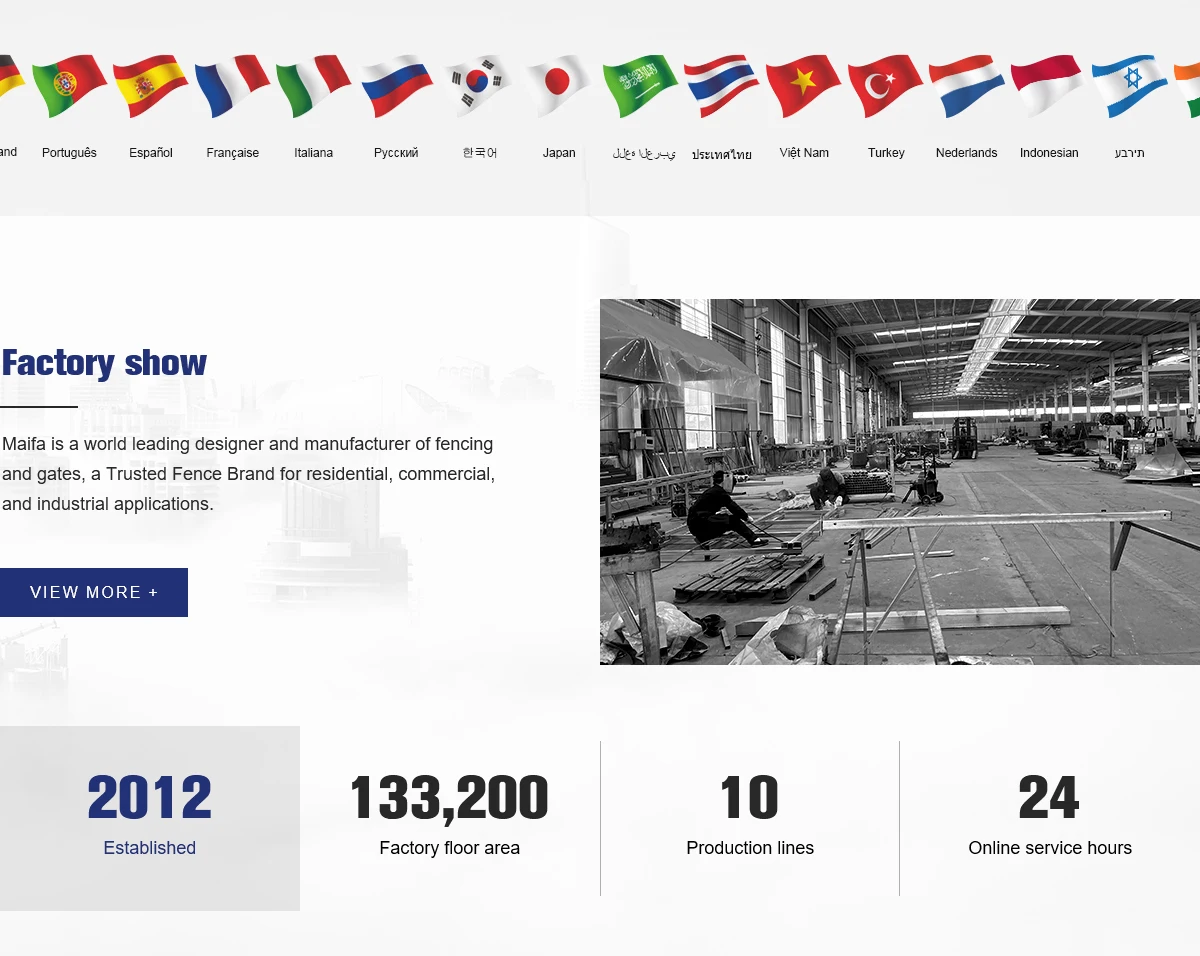The width and height of the screenshot is (1200, 956).
Task: Click the VIEW MORE + button
Action: coord(94,592)
